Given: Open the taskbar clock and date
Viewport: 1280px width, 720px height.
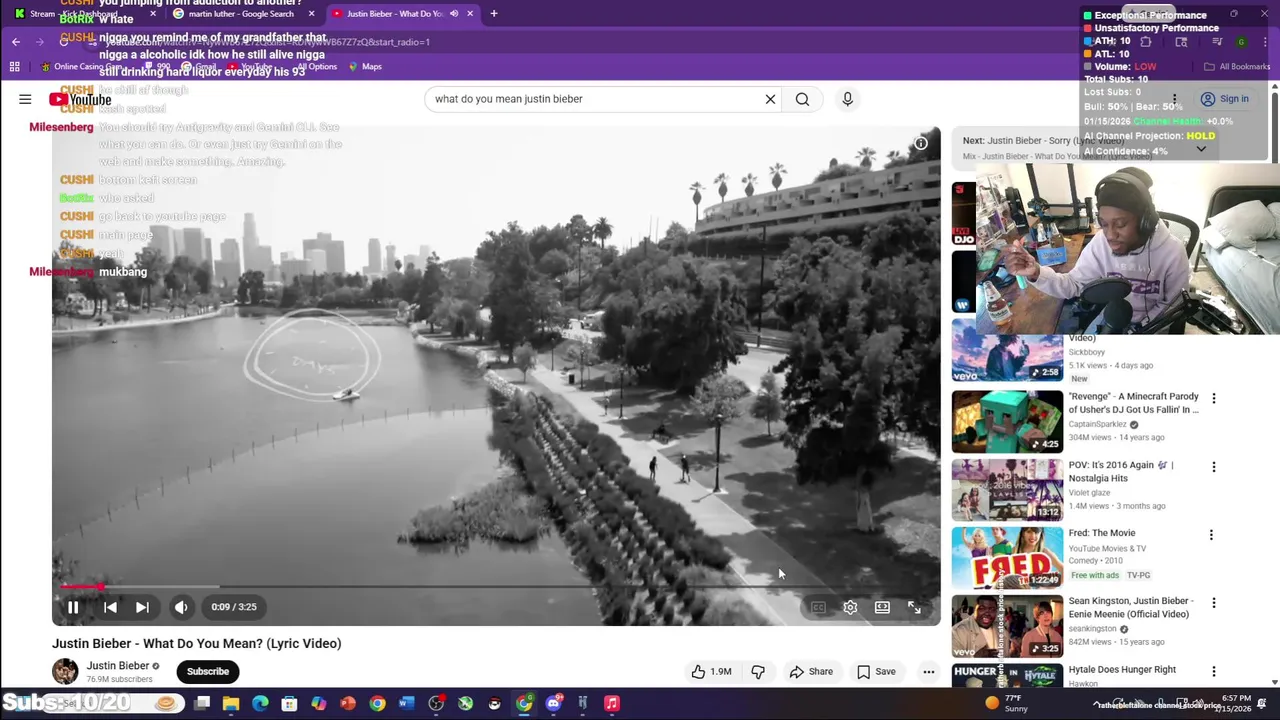Looking at the screenshot, I should (1235, 704).
